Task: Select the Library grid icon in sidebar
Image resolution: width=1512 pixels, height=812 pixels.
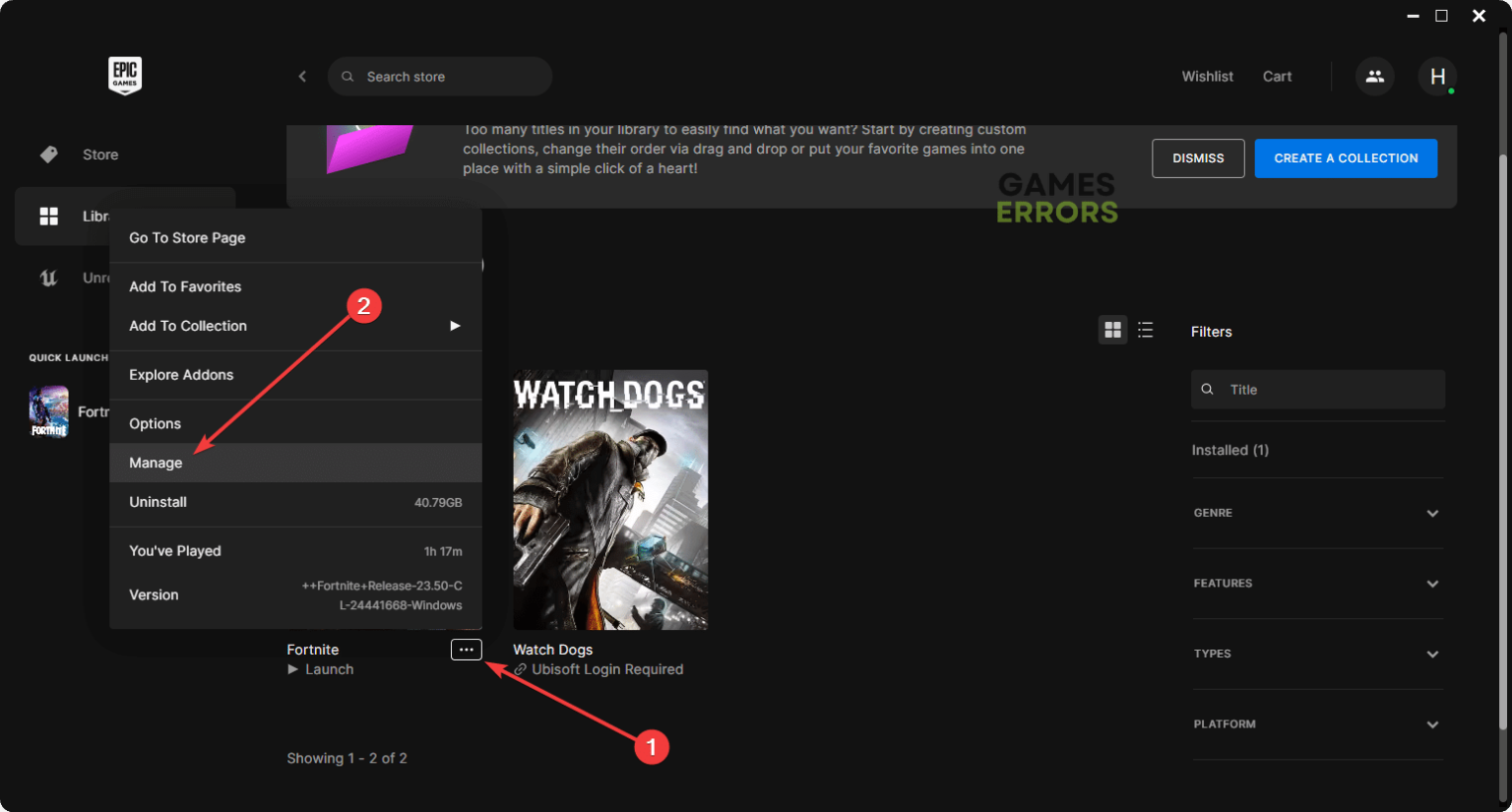Action: pyautogui.click(x=48, y=216)
